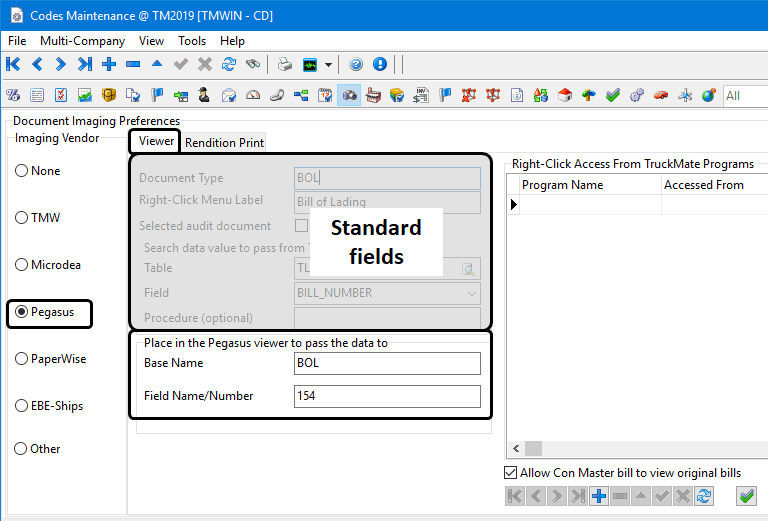
Task: Click the blue exclamation info icon
Action: click(x=380, y=64)
